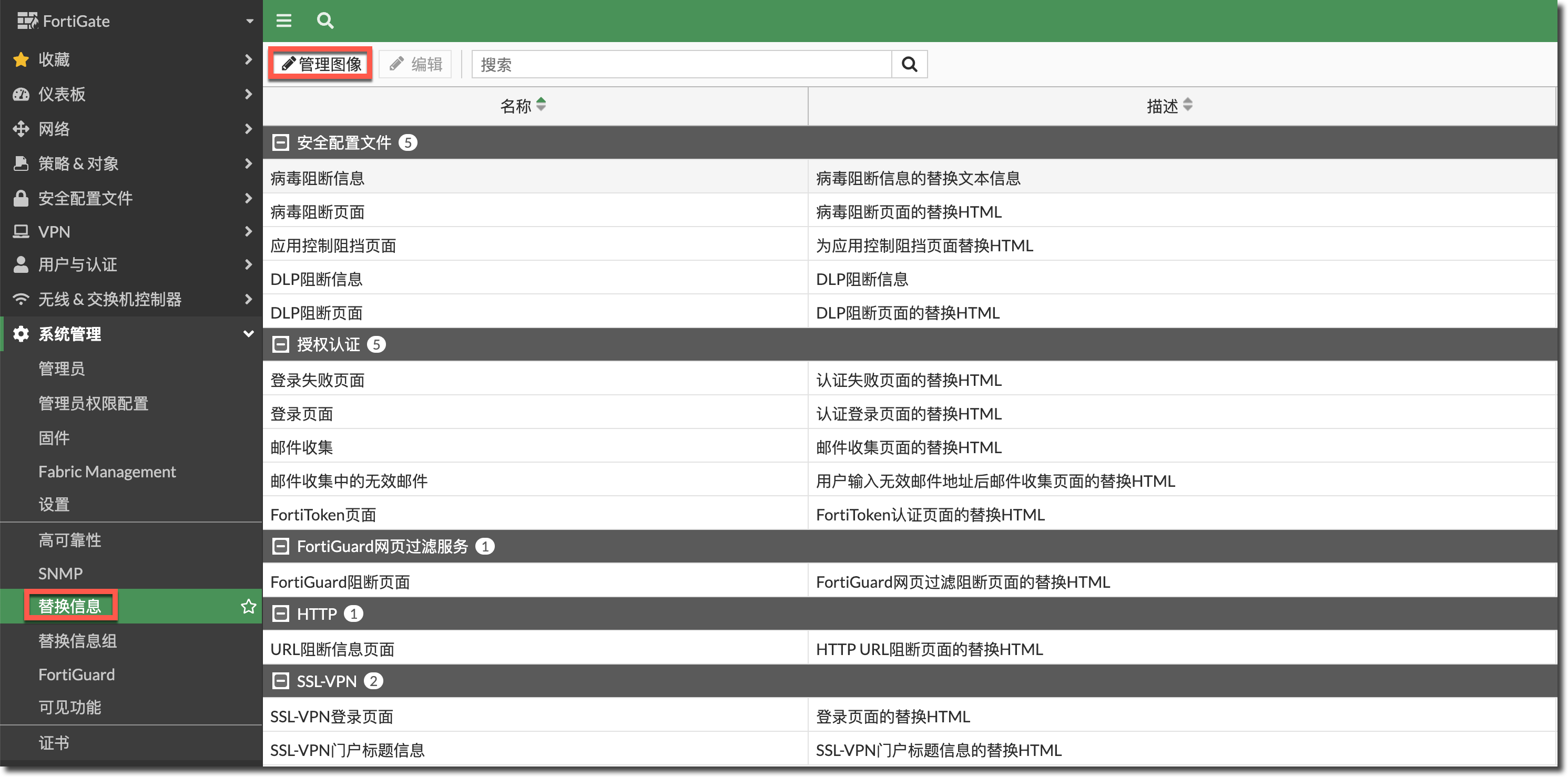Sort by 名称 column arrows
The height and width of the screenshot is (777, 1568).
coord(541,105)
